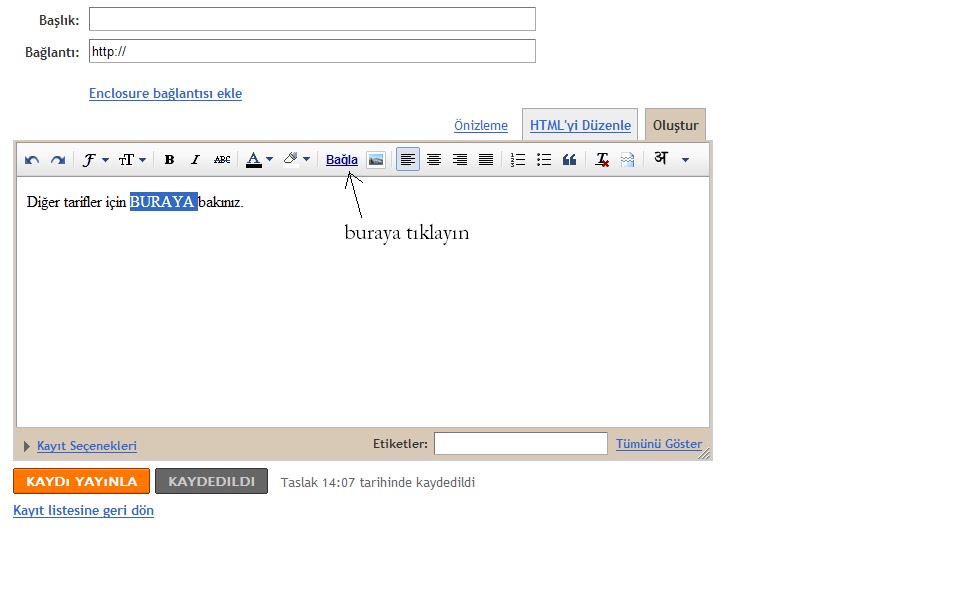Image resolution: width=962 pixels, height=604 pixels.
Task: Click the redo arrow icon
Action: click(x=58, y=160)
